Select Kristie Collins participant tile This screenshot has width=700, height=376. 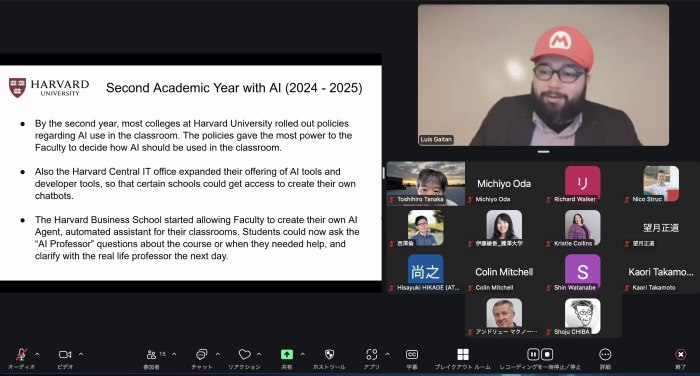(582, 228)
